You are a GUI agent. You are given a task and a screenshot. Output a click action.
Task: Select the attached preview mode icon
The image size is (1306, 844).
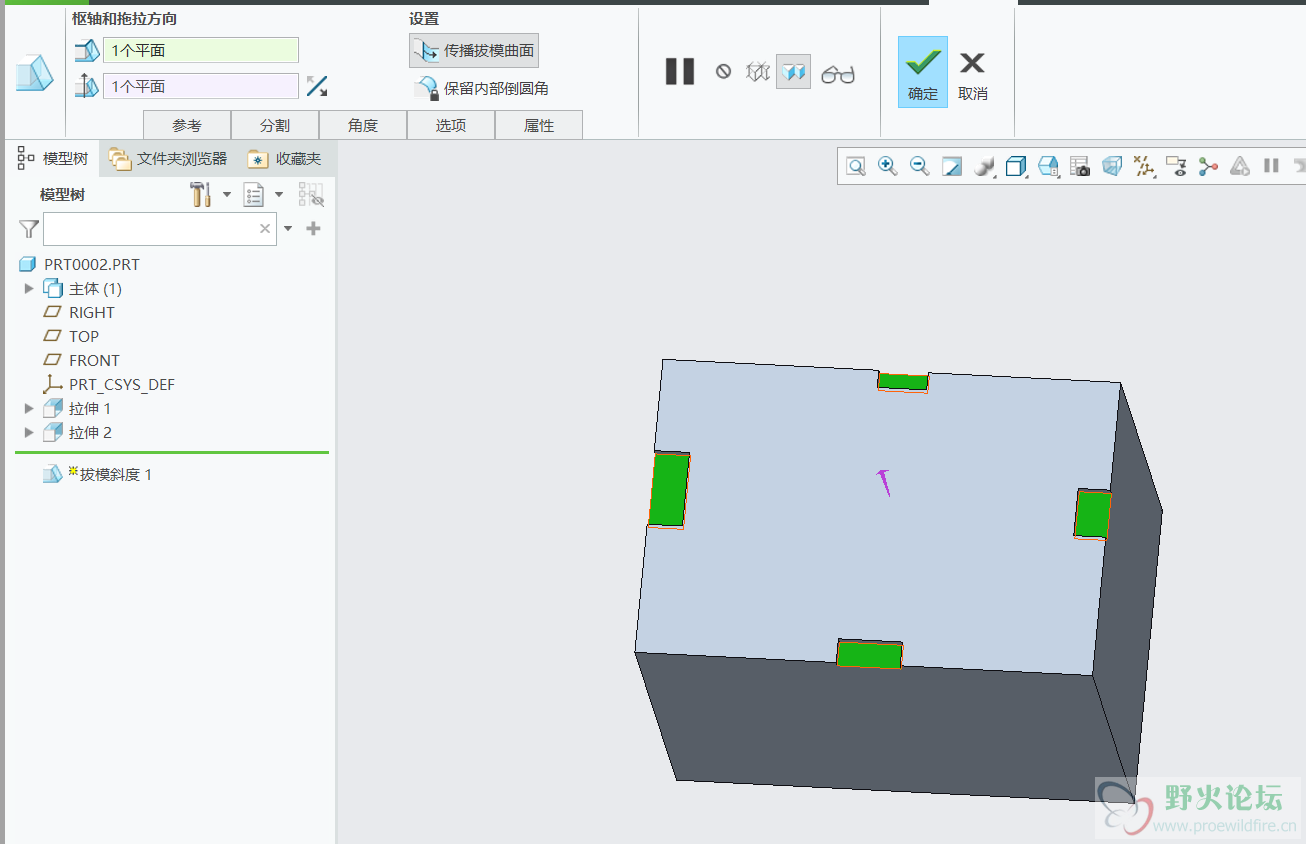click(x=793, y=72)
